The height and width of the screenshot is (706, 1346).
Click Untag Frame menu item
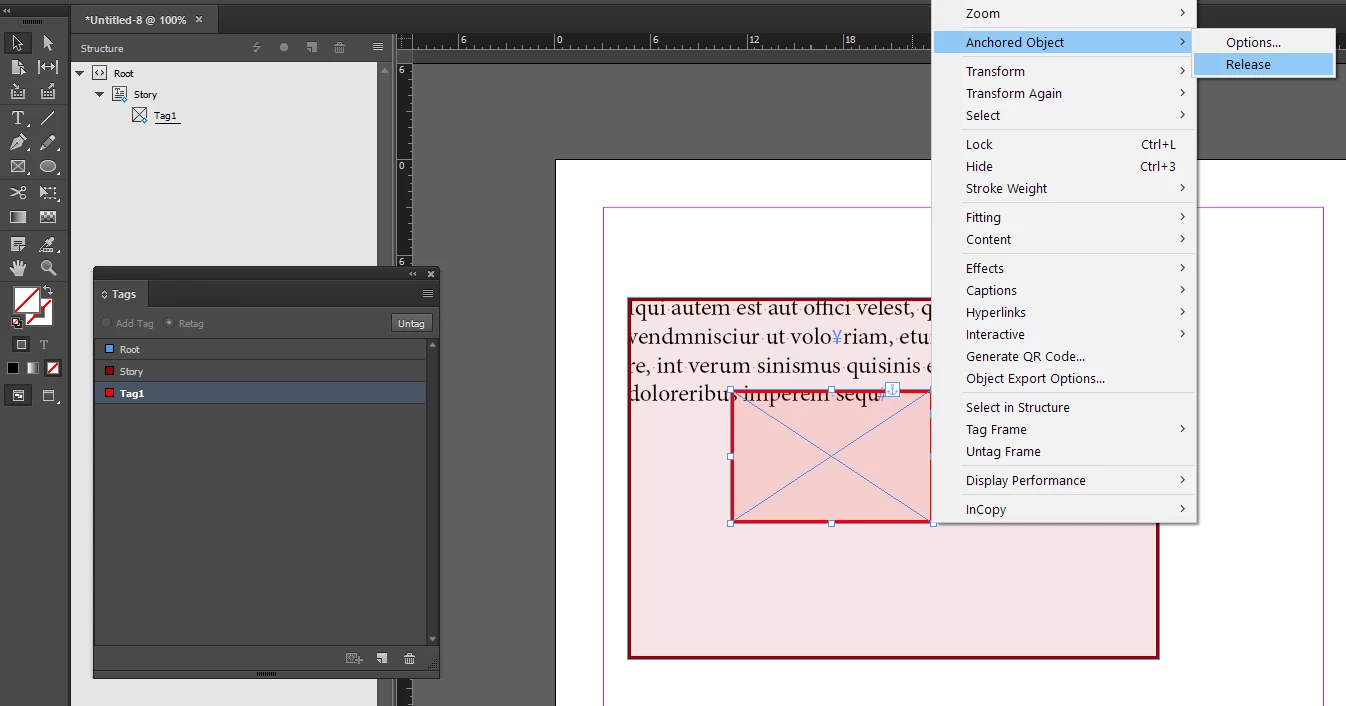(x=1064, y=451)
